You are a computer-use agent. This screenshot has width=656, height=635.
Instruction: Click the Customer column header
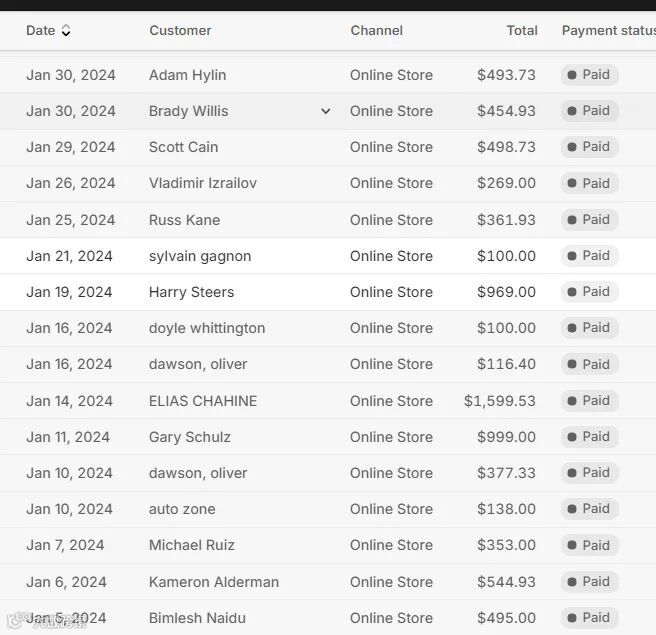coord(180,31)
